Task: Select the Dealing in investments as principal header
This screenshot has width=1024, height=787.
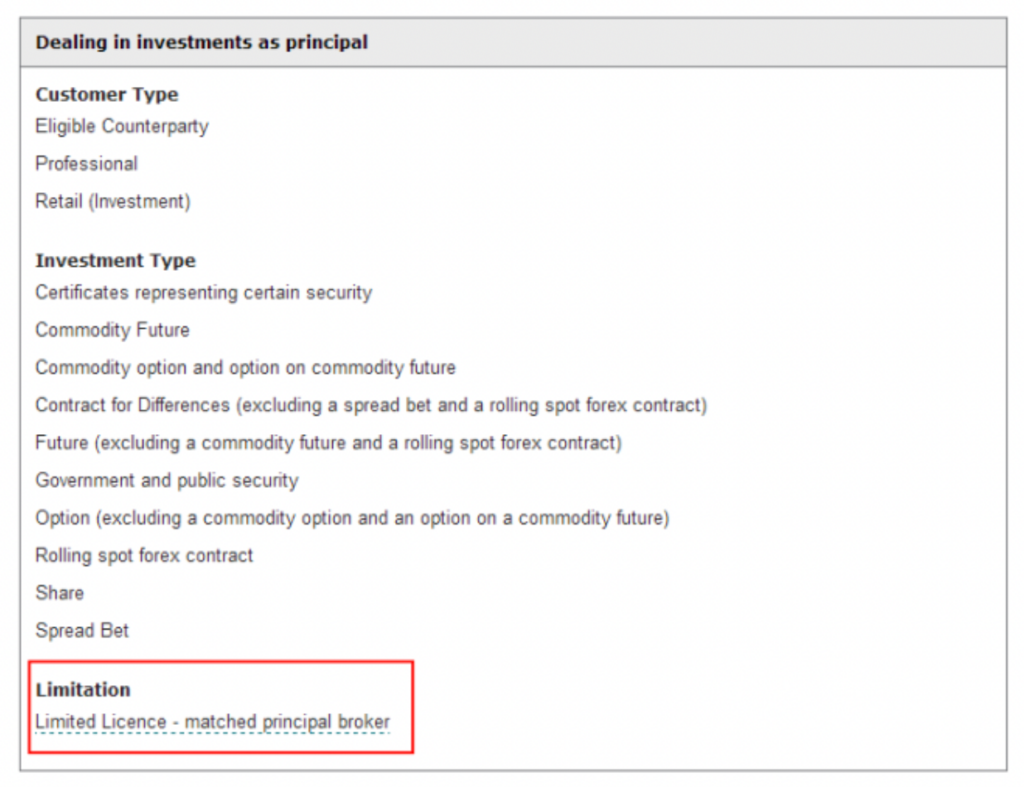Action: point(201,42)
